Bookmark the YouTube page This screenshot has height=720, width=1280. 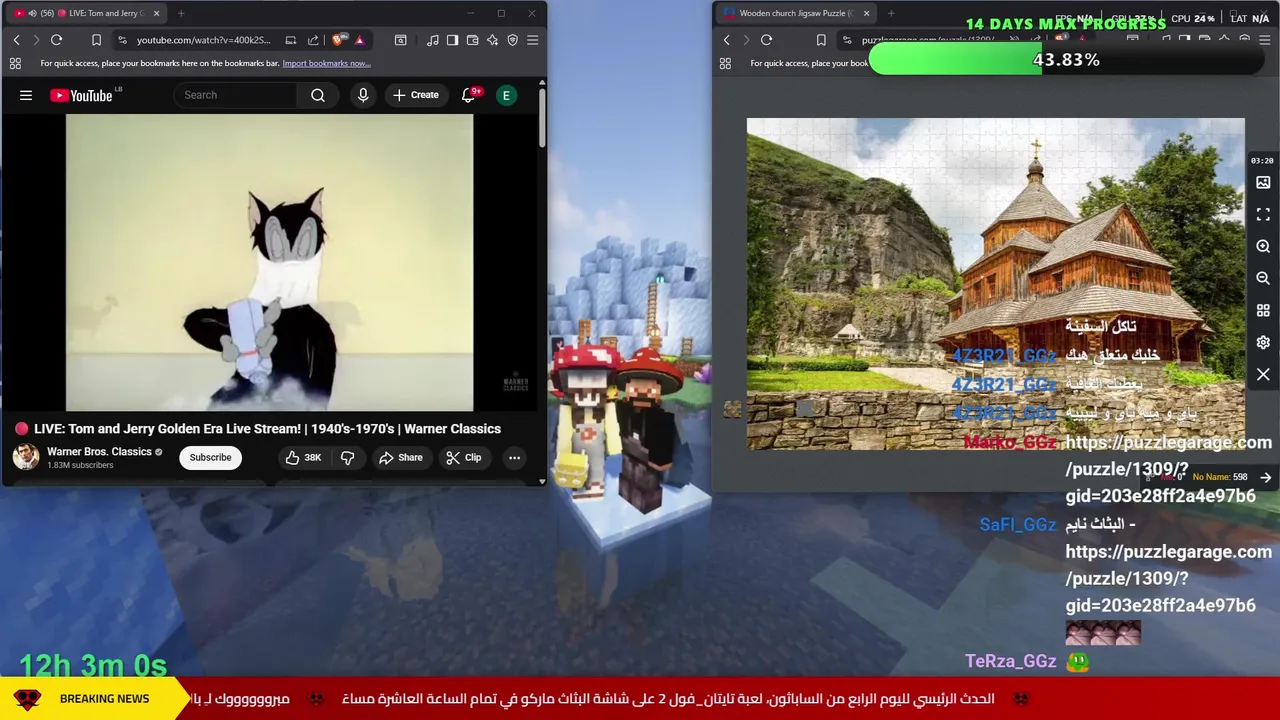pos(96,40)
